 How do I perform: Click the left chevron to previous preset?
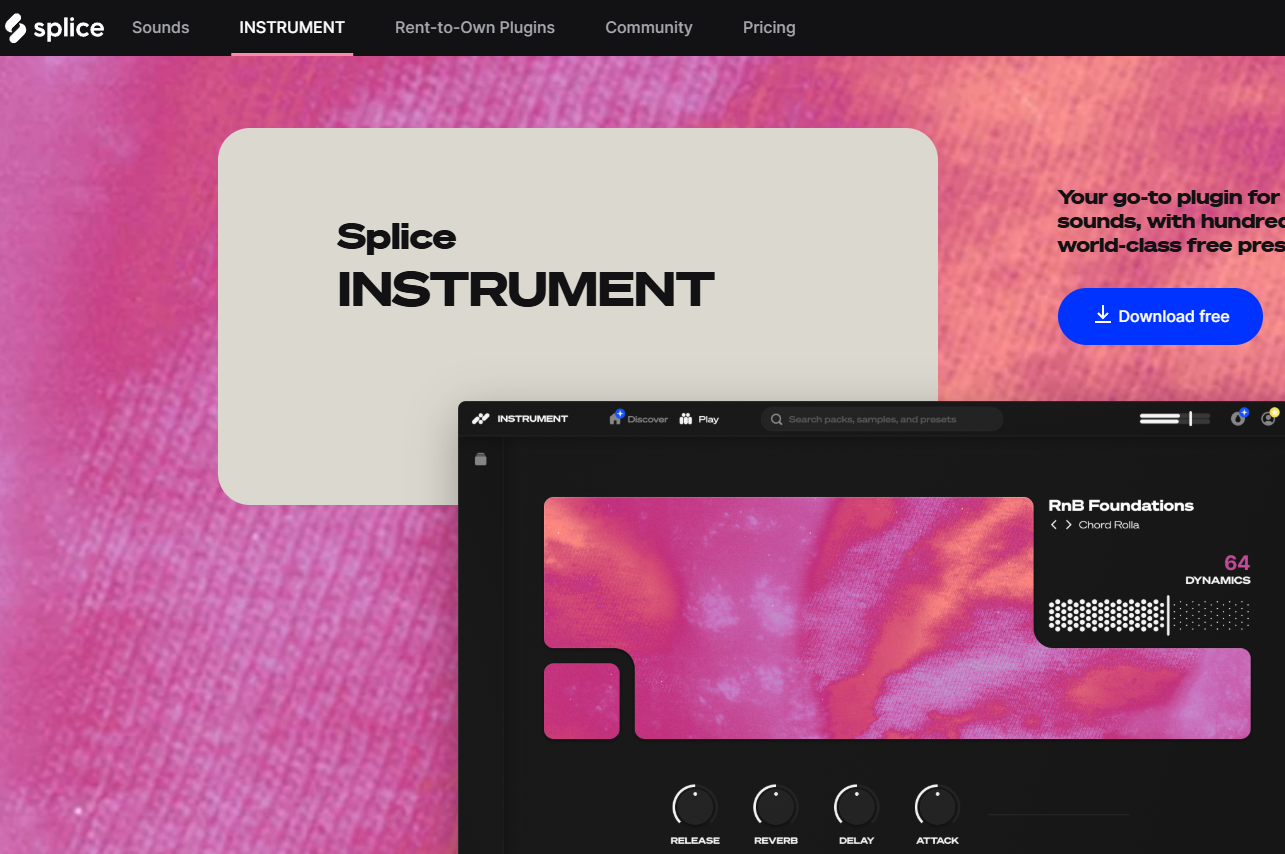coord(1054,523)
